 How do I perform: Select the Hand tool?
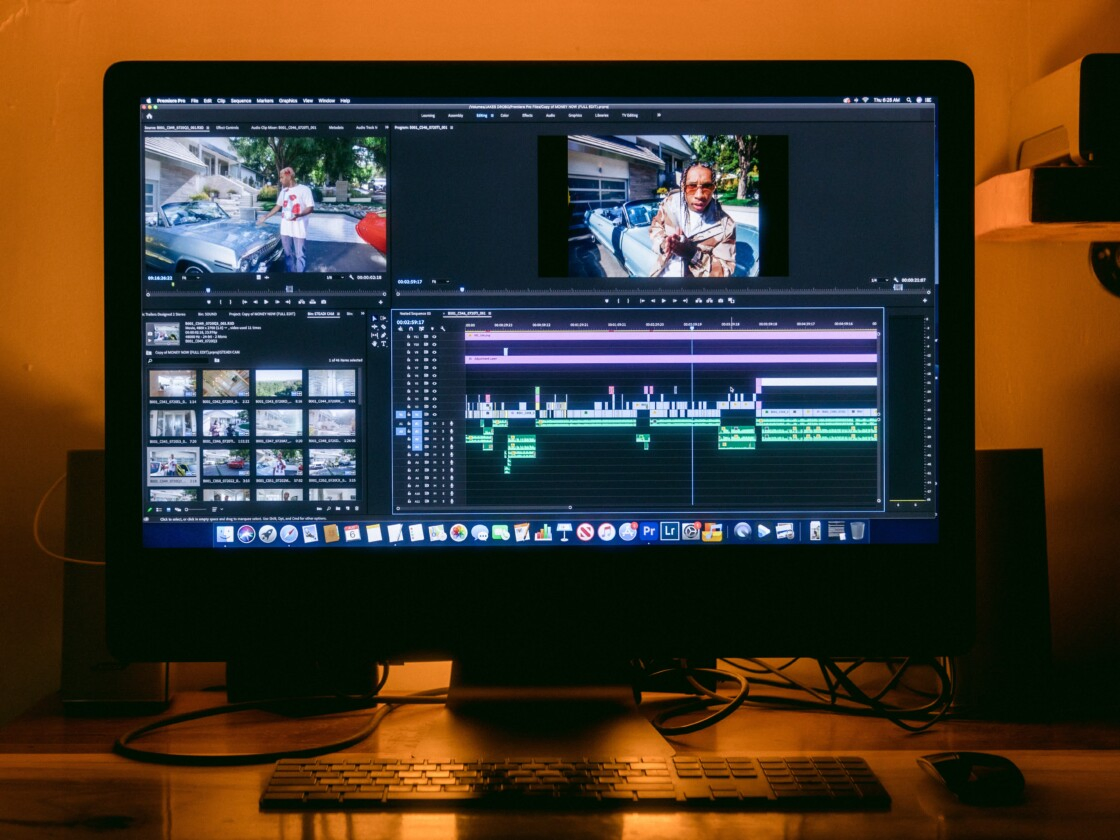(x=374, y=343)
